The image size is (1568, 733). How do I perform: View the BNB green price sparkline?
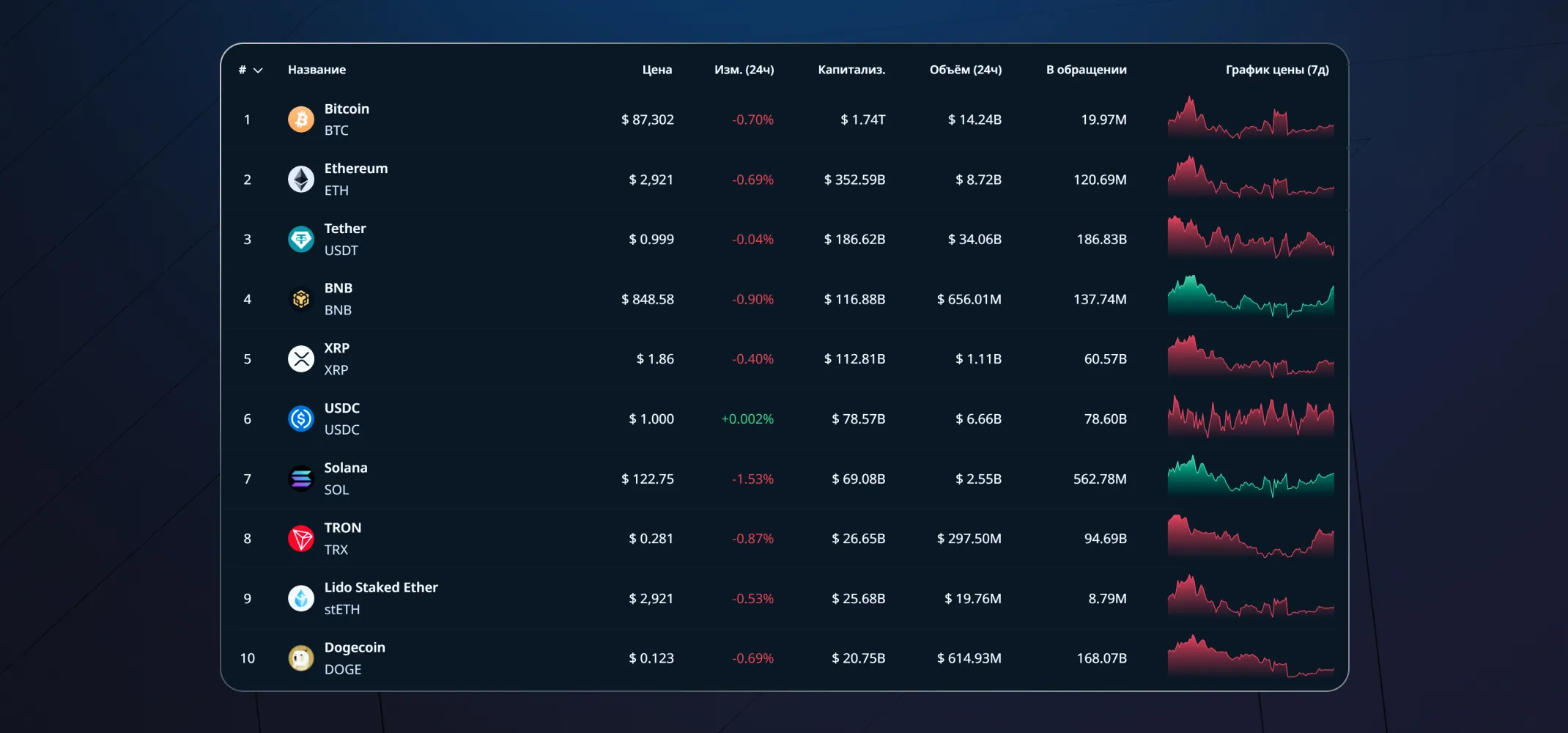[1250, 298]
